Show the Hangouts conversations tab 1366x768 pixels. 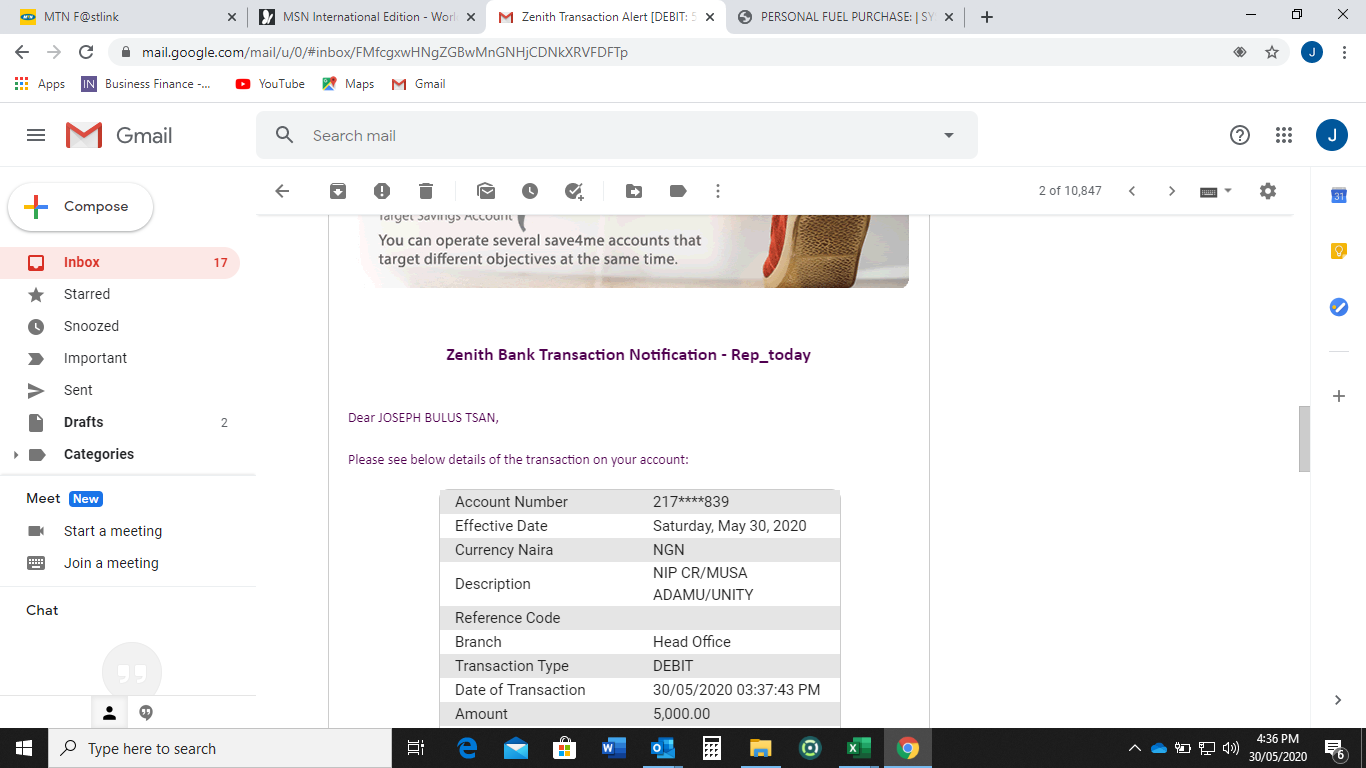pos(146,713)
